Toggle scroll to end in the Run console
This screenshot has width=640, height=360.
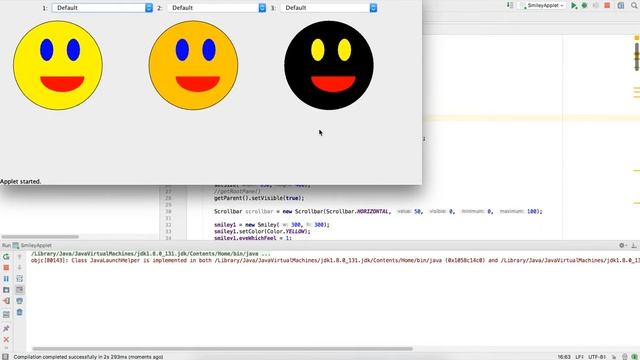point(20,290)
